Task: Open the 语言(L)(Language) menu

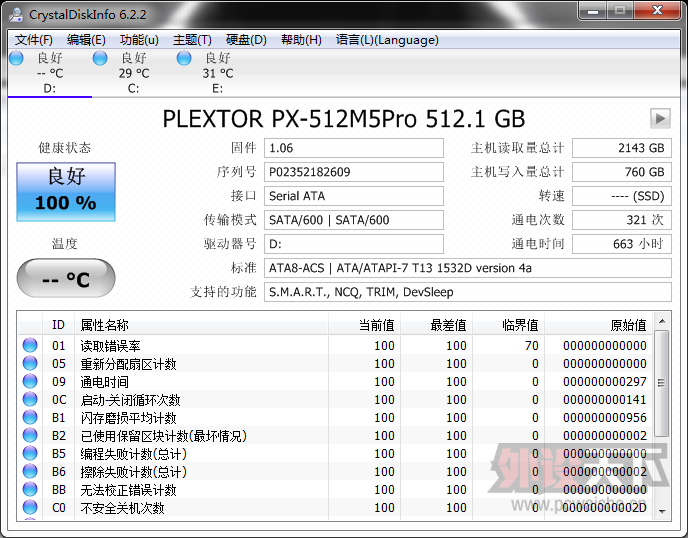Action: click(387, 40)
